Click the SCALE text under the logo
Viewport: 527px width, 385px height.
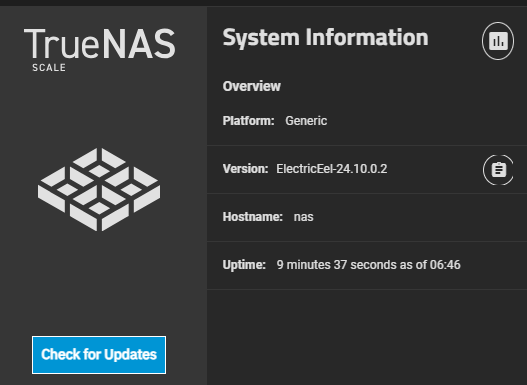click(x=49, y=68)
